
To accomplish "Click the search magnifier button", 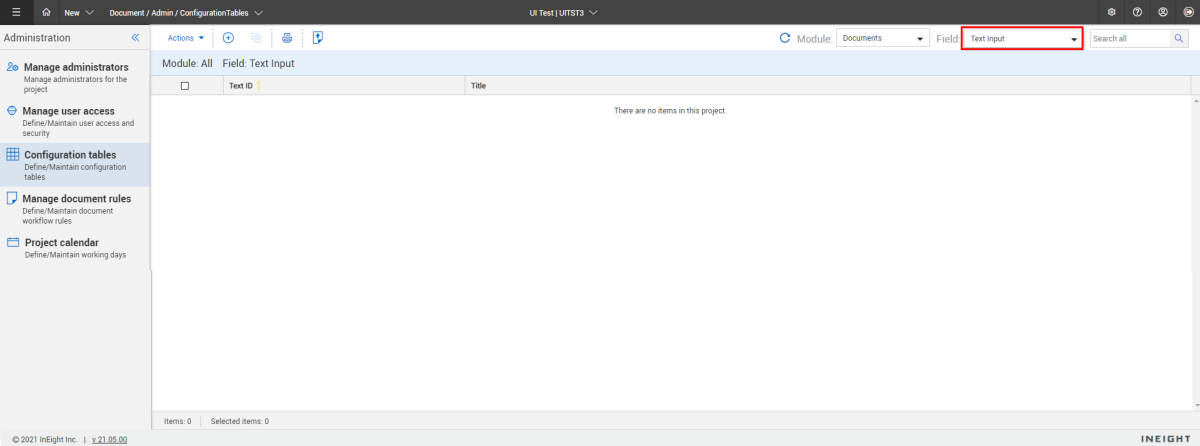I will pyautogui.click(x=1179, y=38).
